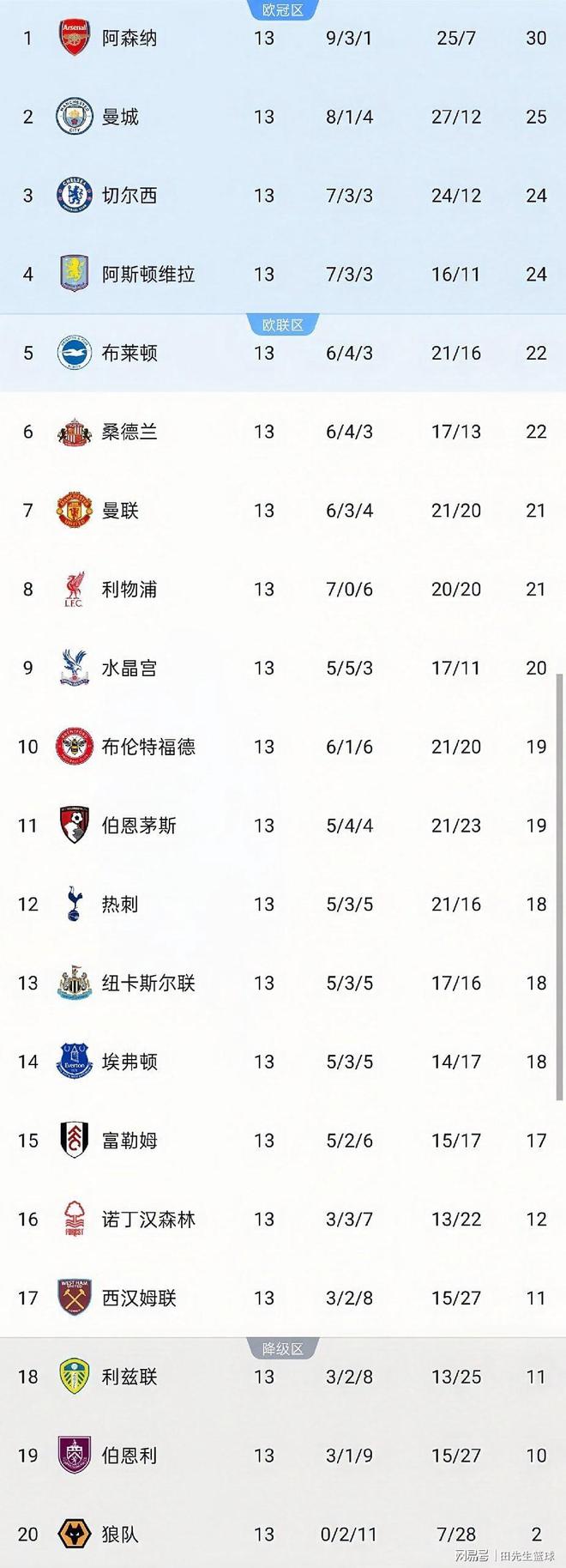Viewport: 566px width, 1568px height.
Task: Select Arsenal's points value 30
Action: click(x=536, y=38)
